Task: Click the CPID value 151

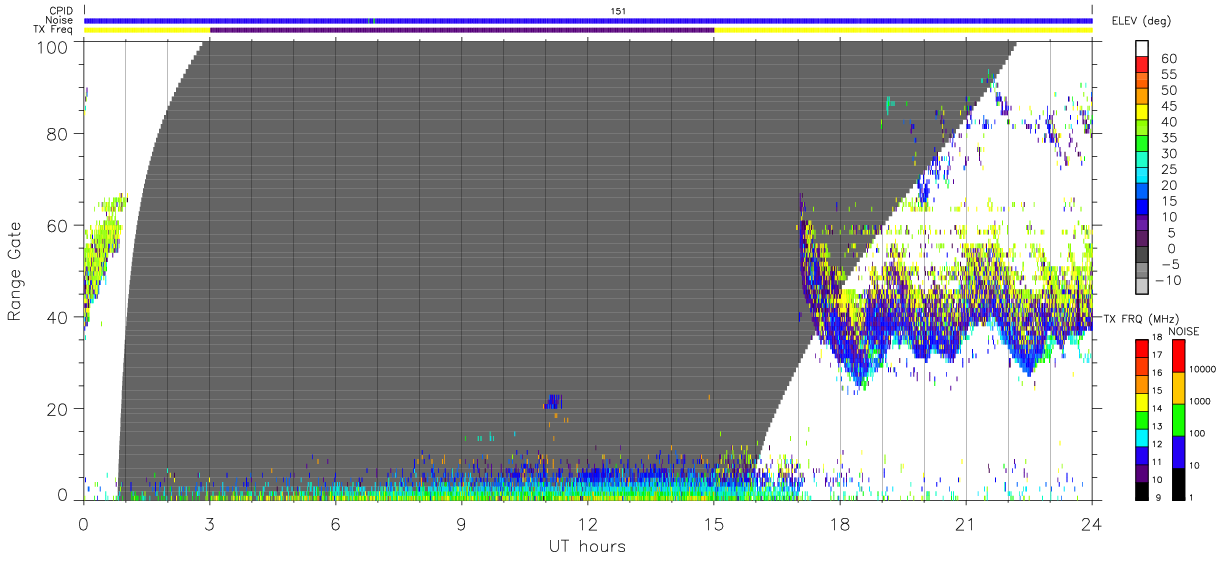Action: click(x=619, y=11)
